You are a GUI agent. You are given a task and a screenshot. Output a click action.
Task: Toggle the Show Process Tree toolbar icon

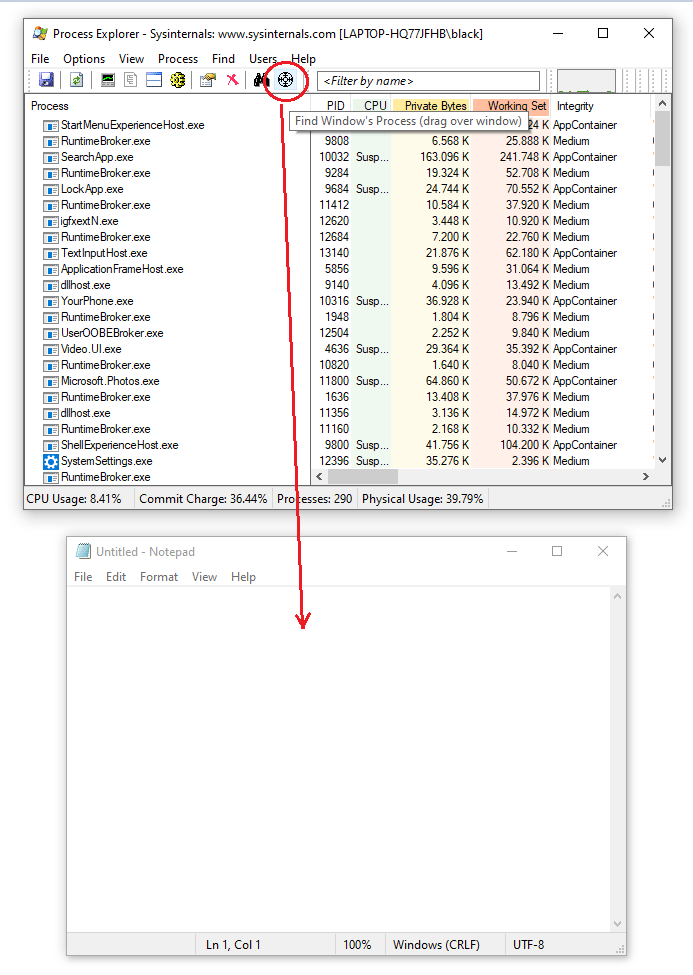pyautogui.click(x=131, y=80)
